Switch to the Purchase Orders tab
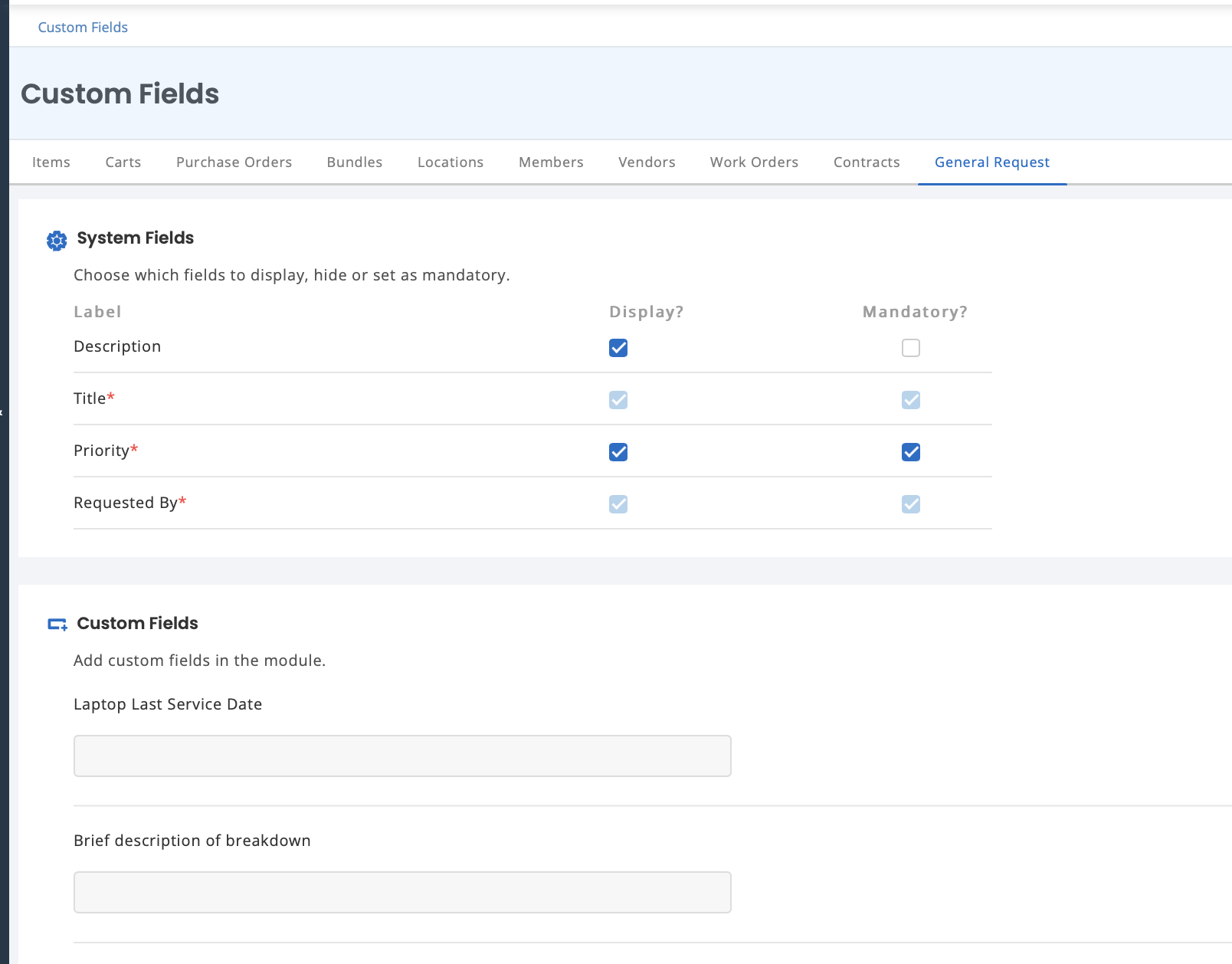The width and height of the screenshot is (1232, 964). pyautogui.click(x=233, y=162)
